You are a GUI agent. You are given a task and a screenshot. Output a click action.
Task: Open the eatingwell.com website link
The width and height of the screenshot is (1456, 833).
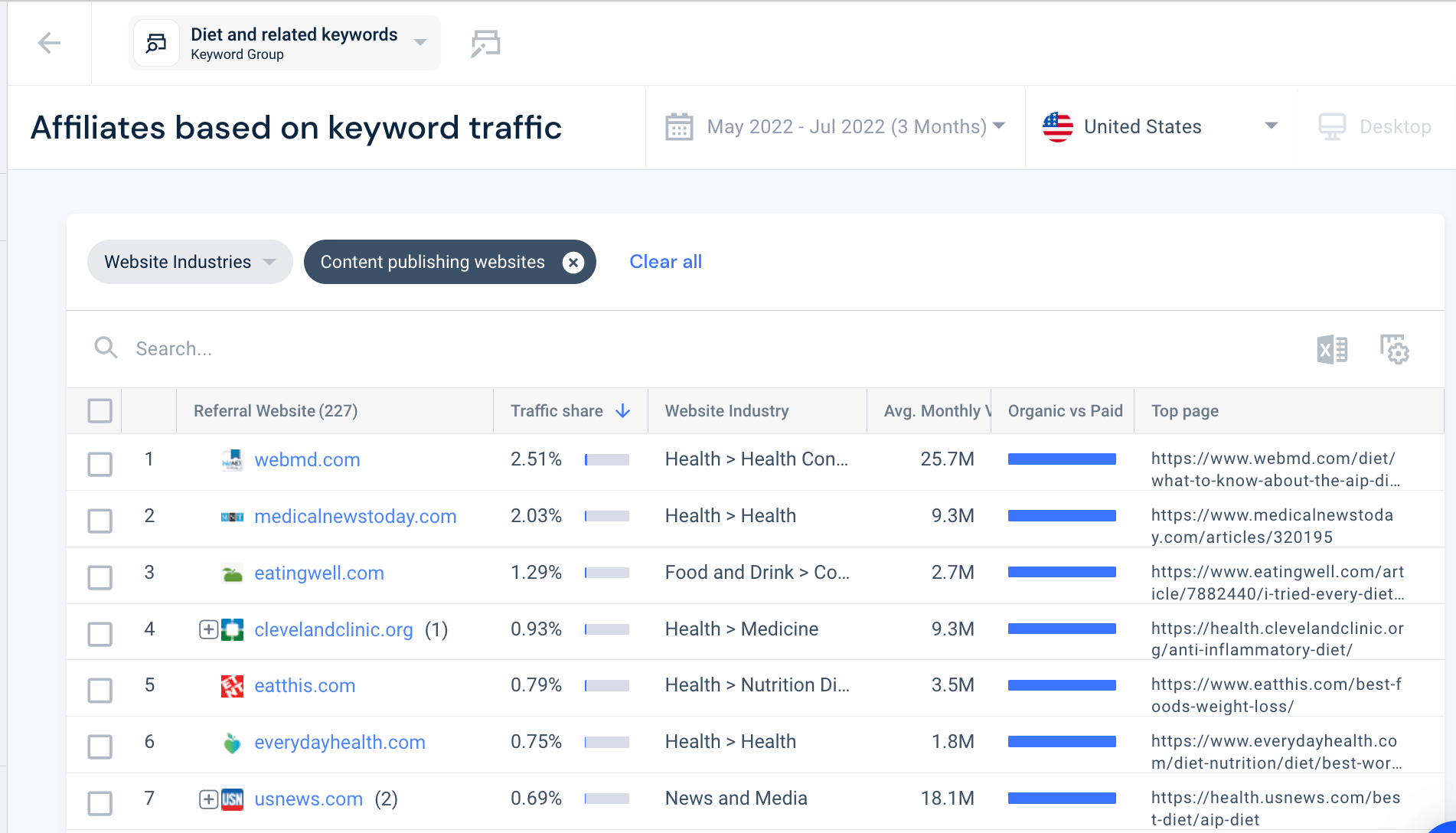(x=318, y=573)
